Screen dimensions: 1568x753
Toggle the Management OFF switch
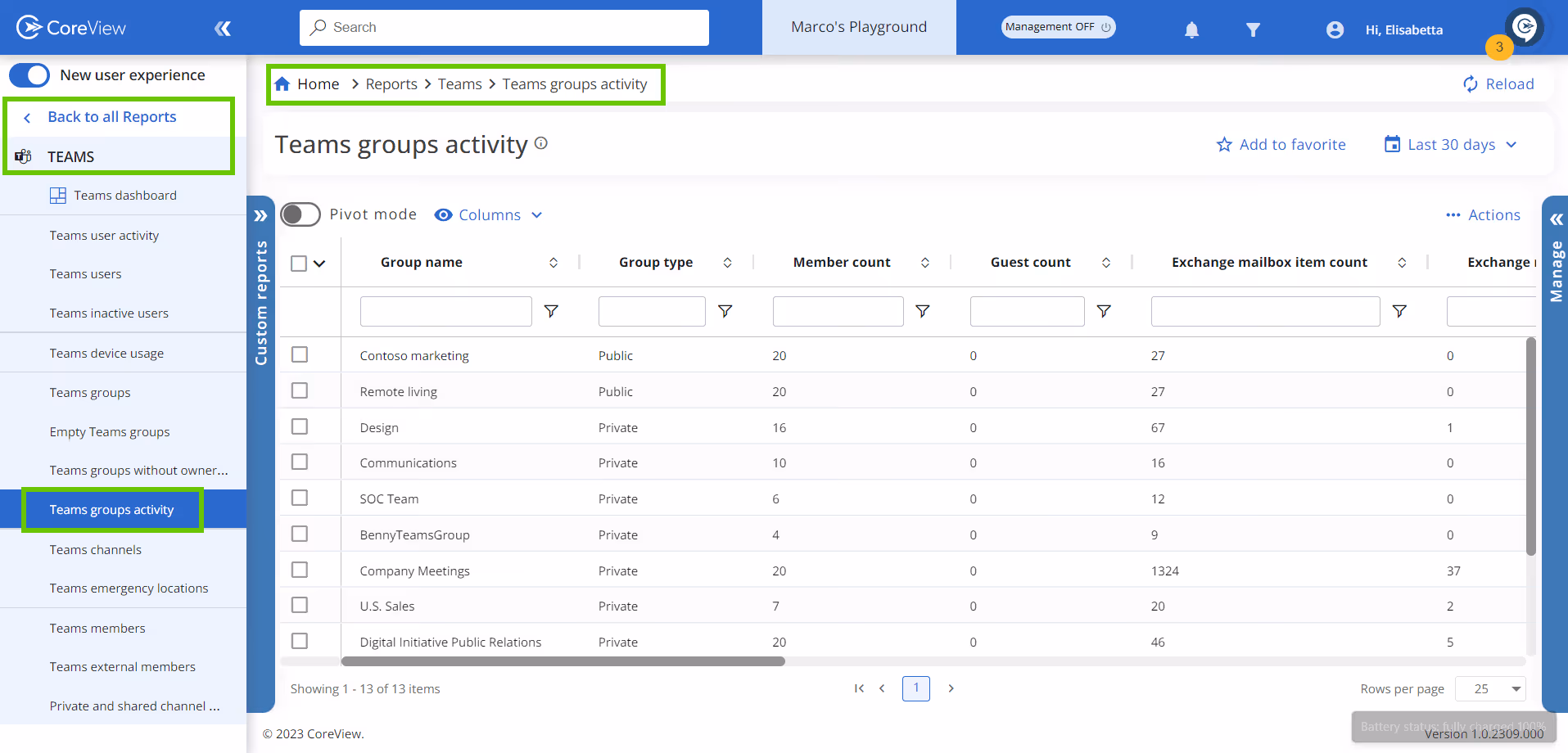click(1058, 27)
